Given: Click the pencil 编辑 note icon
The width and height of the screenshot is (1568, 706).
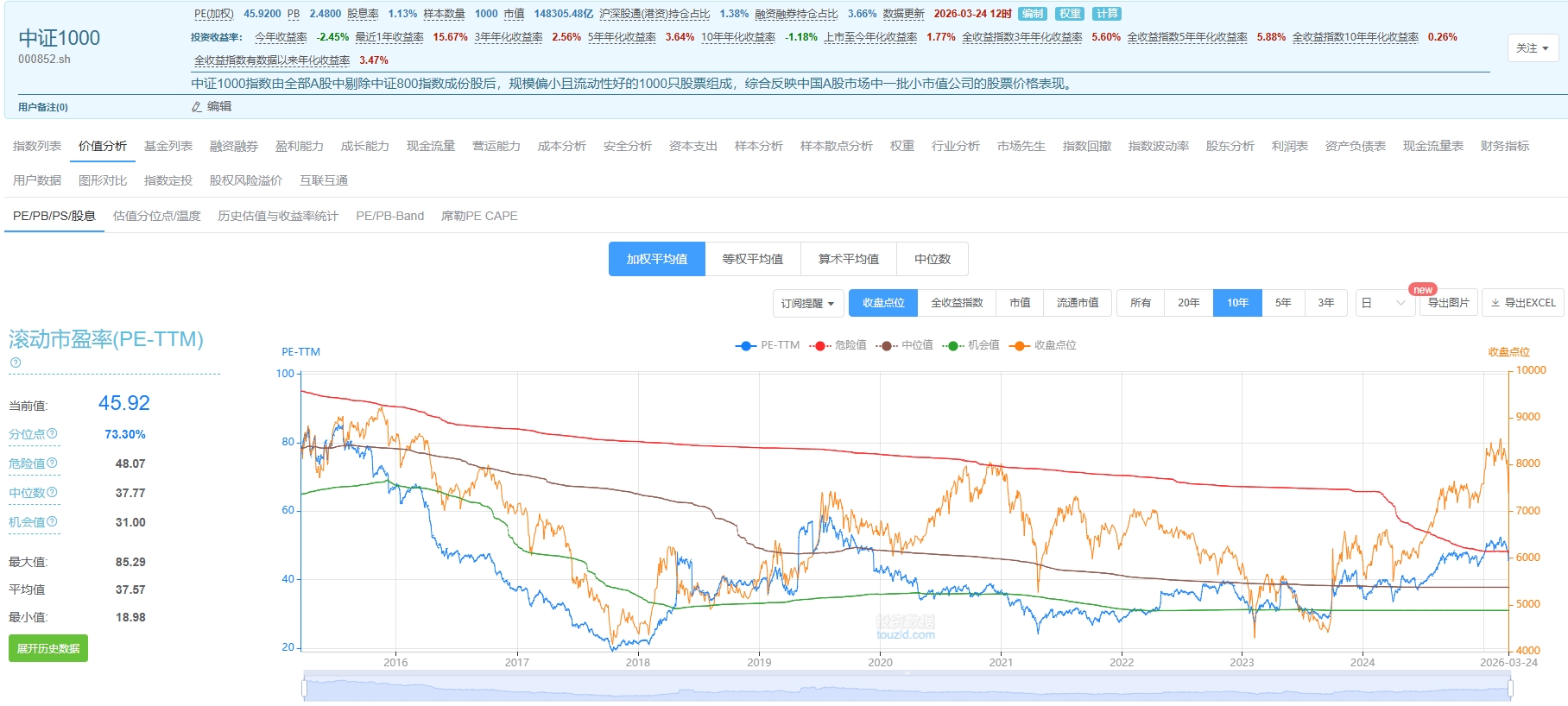Looking at the screenshot, I should coord(197,107).
